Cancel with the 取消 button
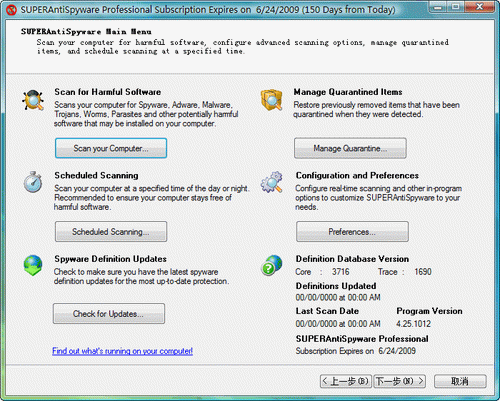 click(x=460, y=381)
